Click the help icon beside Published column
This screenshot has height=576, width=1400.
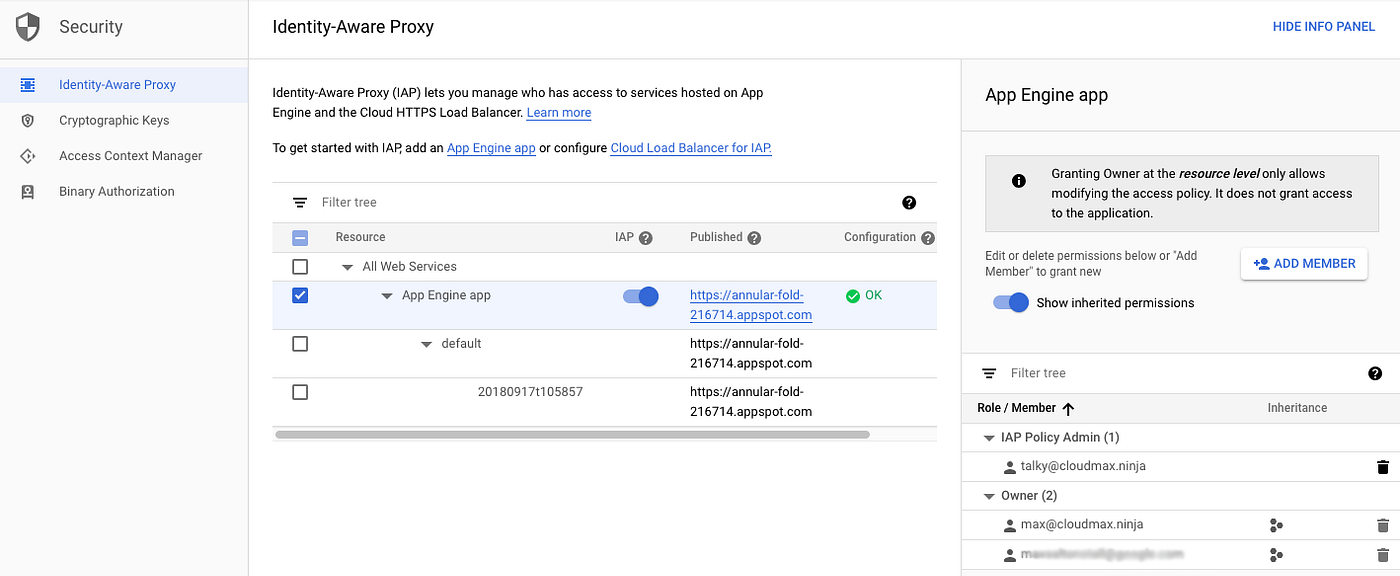(x=754, y=237)
